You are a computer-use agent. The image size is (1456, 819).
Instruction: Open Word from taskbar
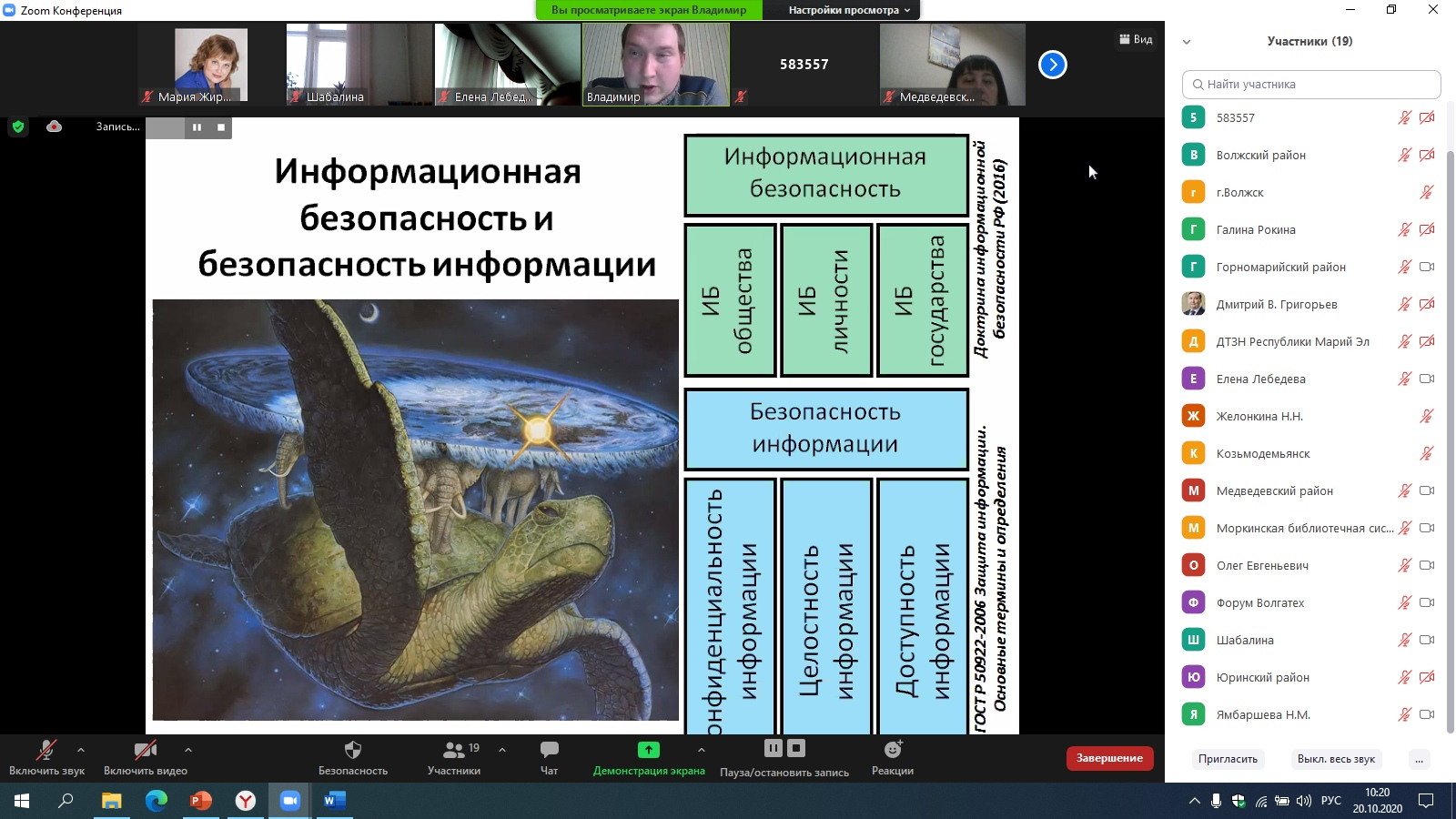pos(334,801)
